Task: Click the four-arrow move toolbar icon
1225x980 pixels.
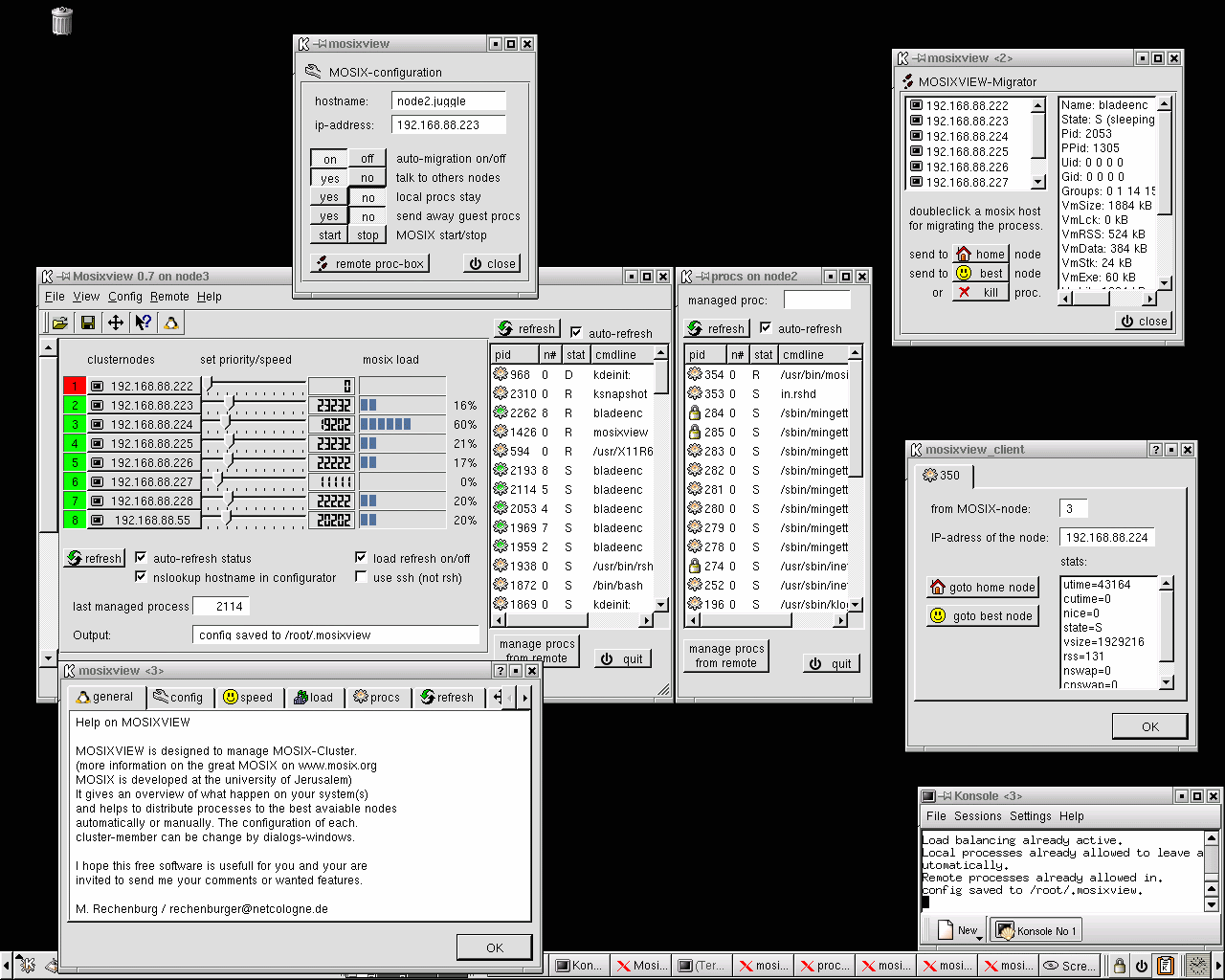Action: point(115,323)
